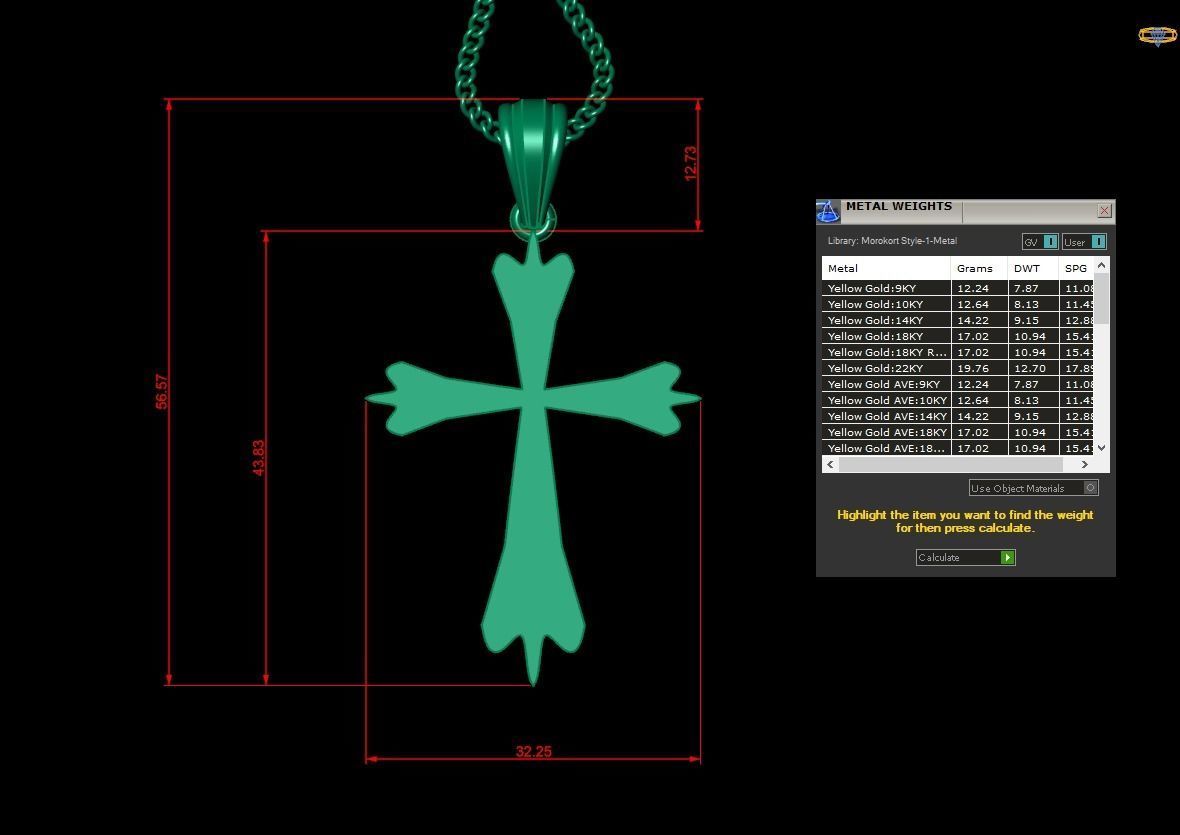
Task: Select the Yellow Gold AVE:10KY row
Action: click(x=957, y=400)
